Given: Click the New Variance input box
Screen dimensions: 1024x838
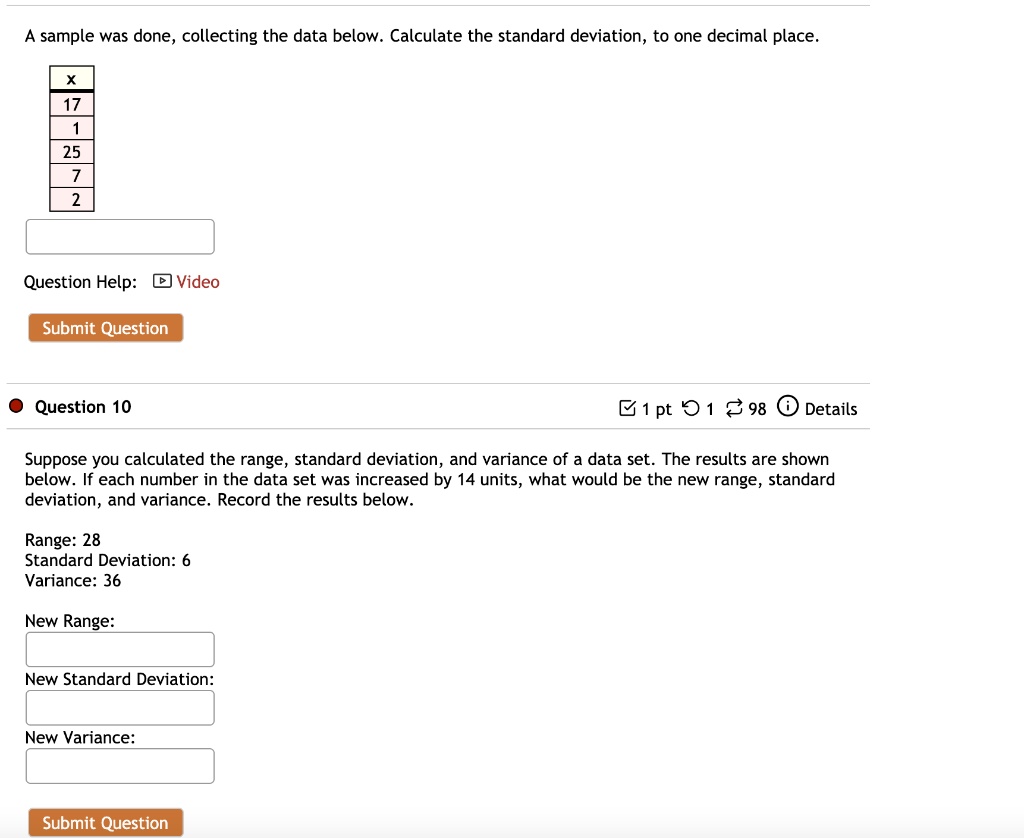Looking at the screenshot, I should coord(120,765).
